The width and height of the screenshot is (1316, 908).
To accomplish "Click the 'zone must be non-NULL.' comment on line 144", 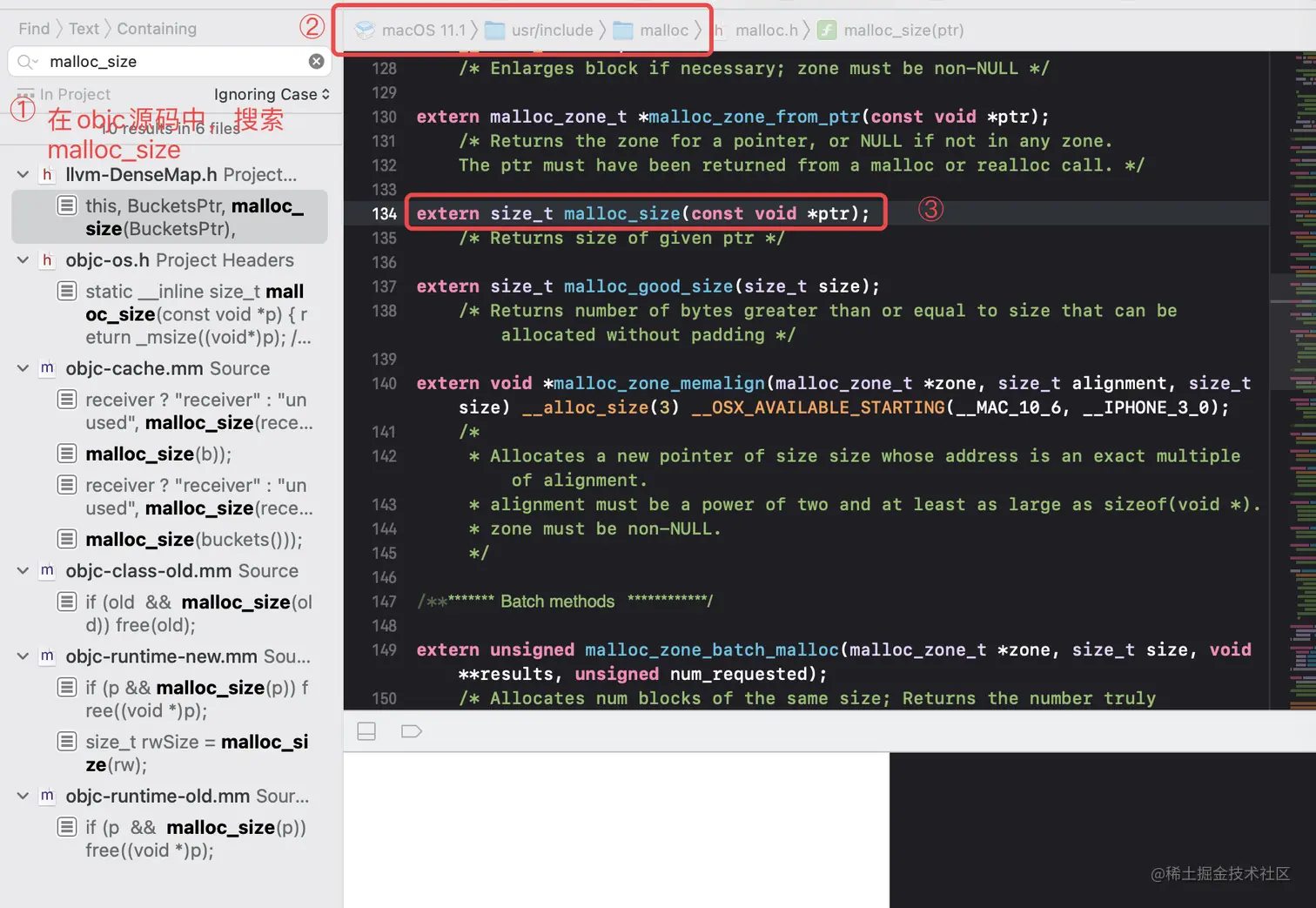I will coord(595,528).
